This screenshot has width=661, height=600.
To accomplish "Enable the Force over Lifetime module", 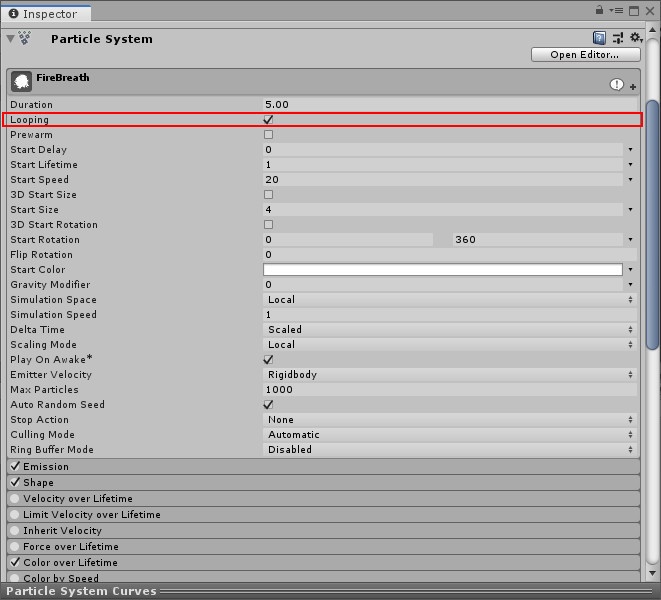I will (x=15, y=546).
